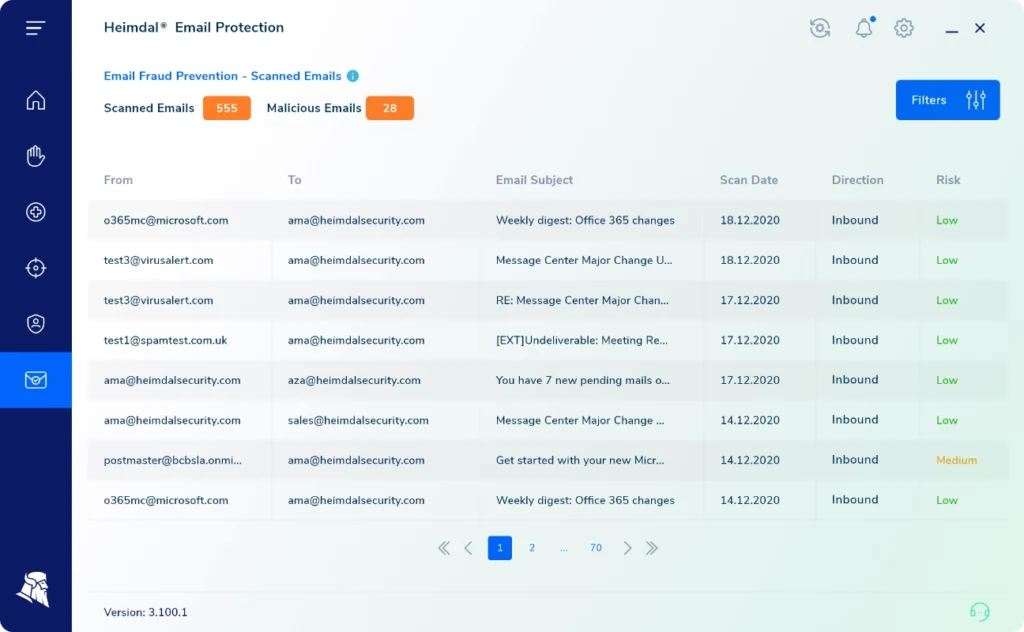The width and height of the screenshot is (1024, 632).
Task: Select page 1 in pagination
Action: pyautogui.click(x=500, y=548)
